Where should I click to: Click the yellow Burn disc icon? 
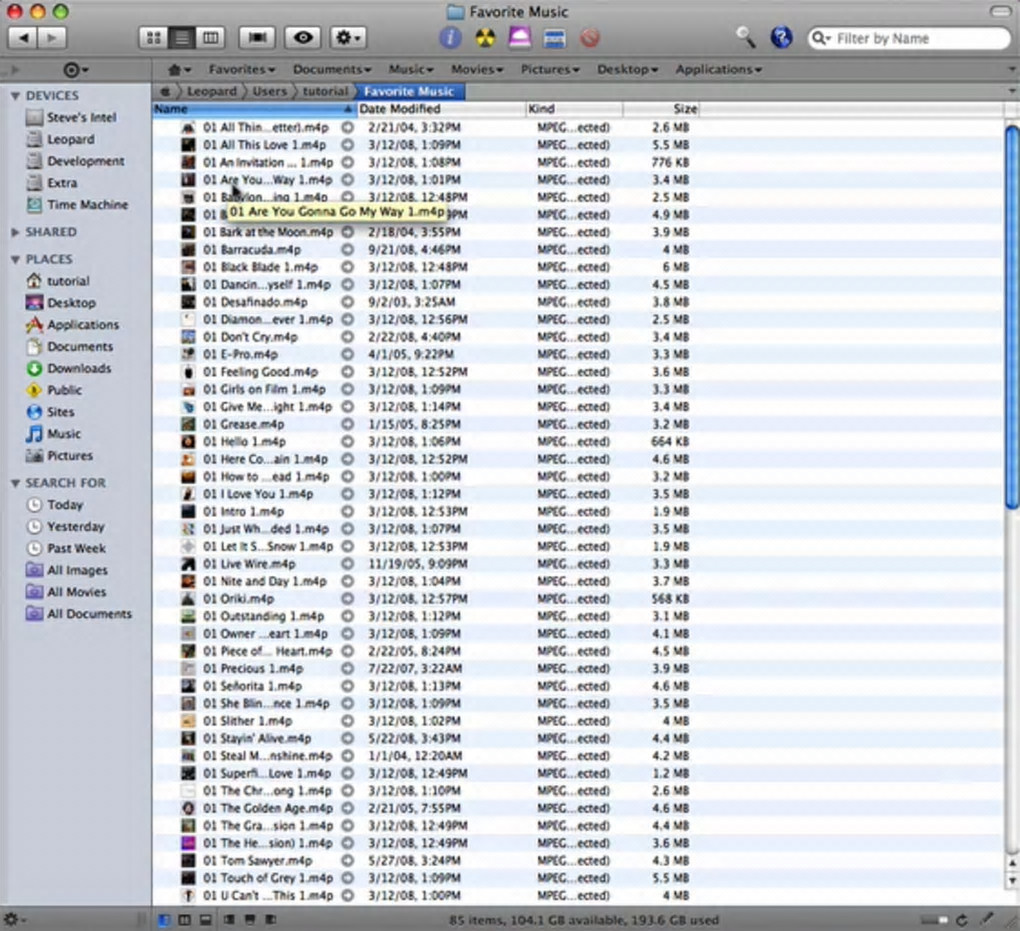pos(485,38)
